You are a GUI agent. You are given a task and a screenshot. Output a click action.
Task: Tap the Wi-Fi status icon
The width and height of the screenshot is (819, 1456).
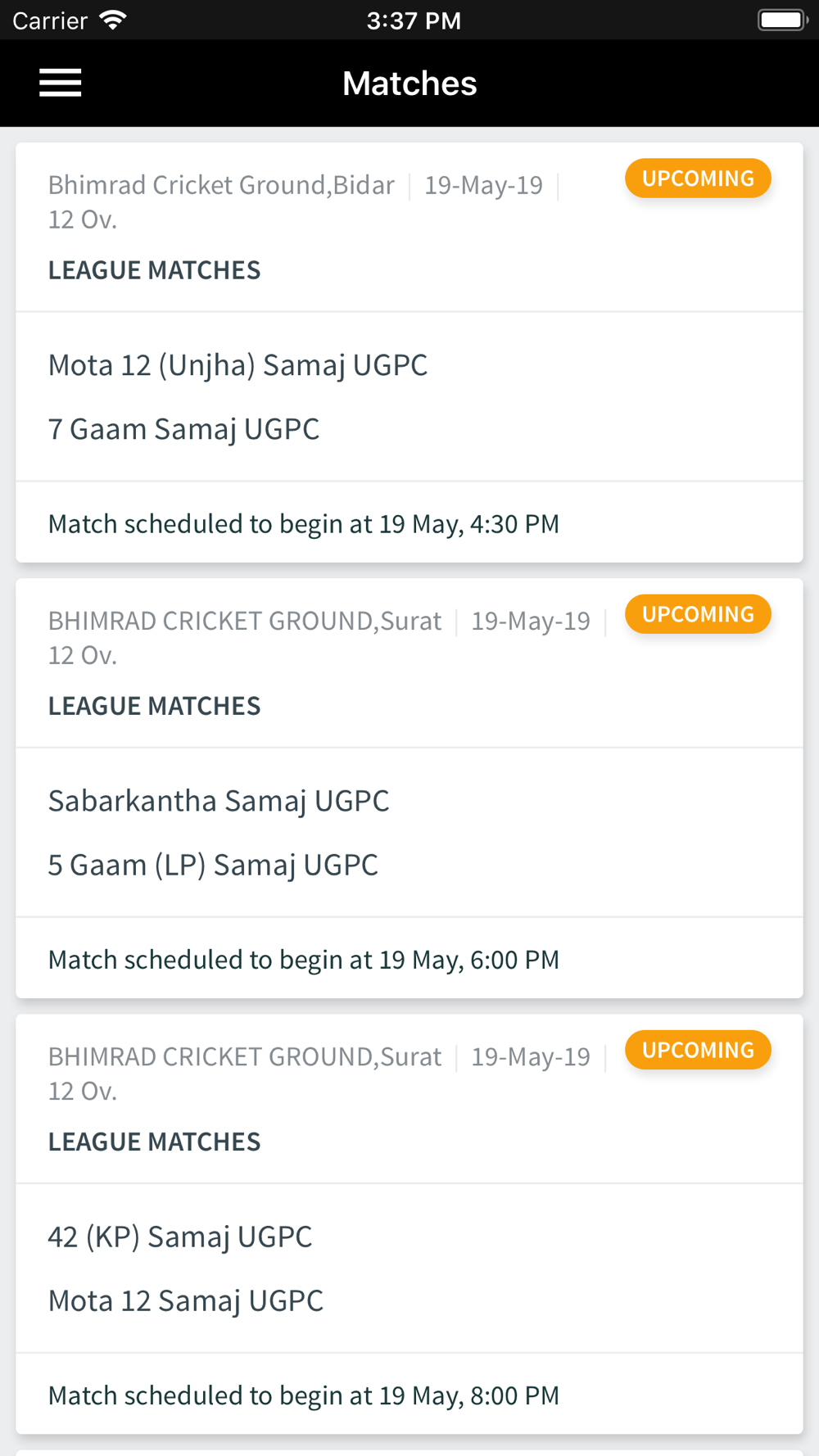coord(113,20)
